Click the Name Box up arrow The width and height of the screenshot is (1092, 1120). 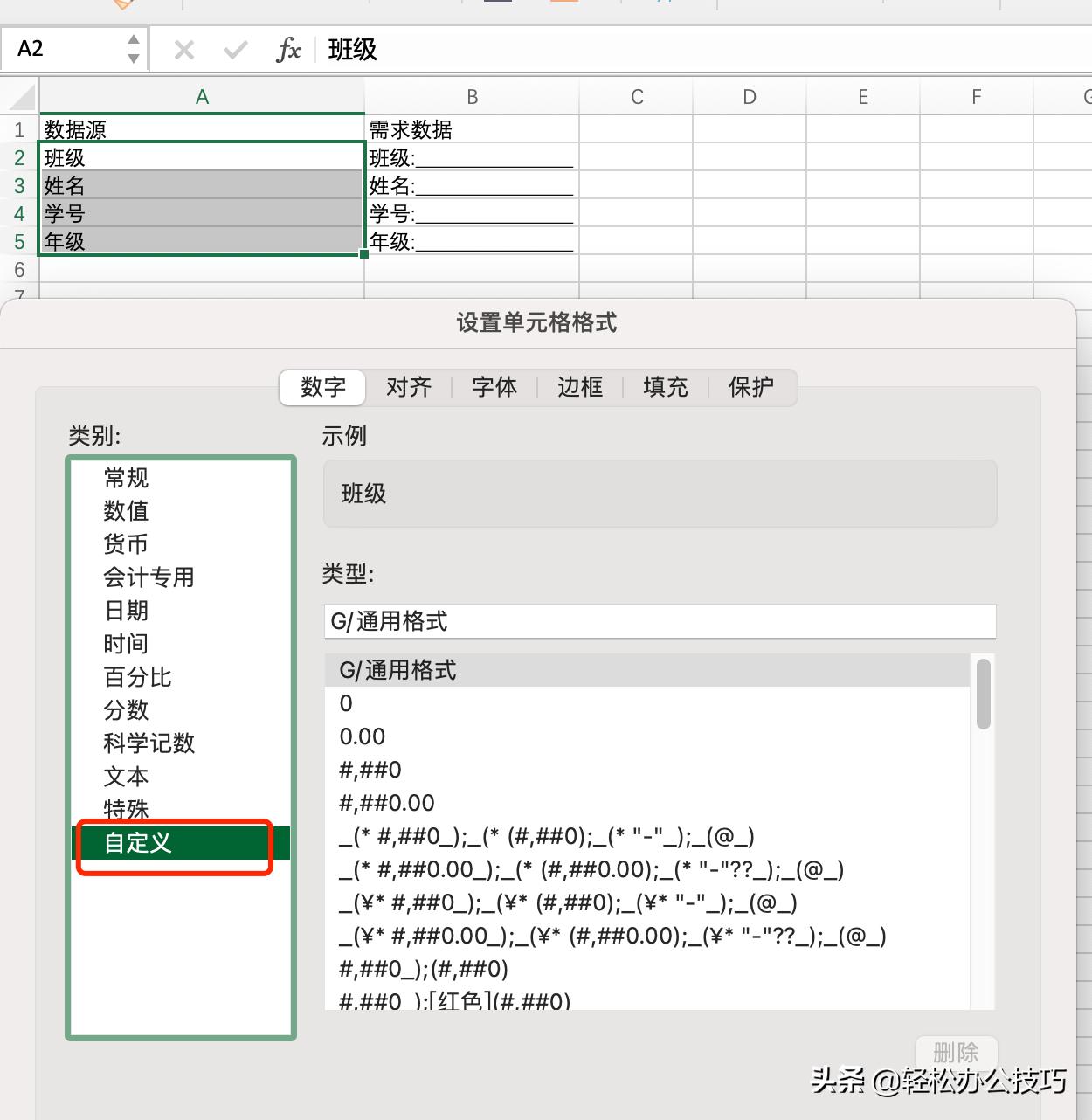[x=133, y=39]
